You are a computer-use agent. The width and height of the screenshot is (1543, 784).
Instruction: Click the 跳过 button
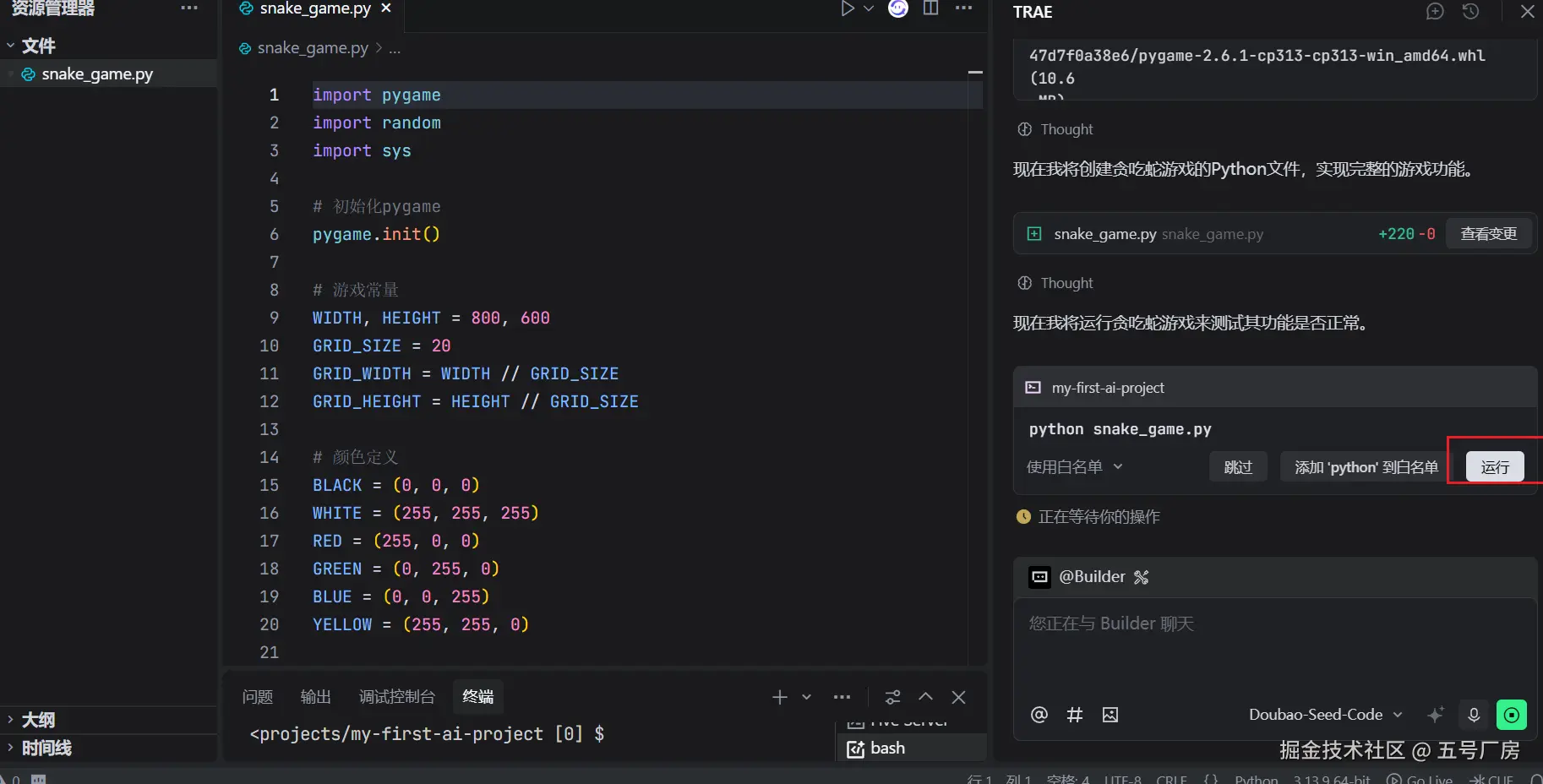[x=1238, y=467]
